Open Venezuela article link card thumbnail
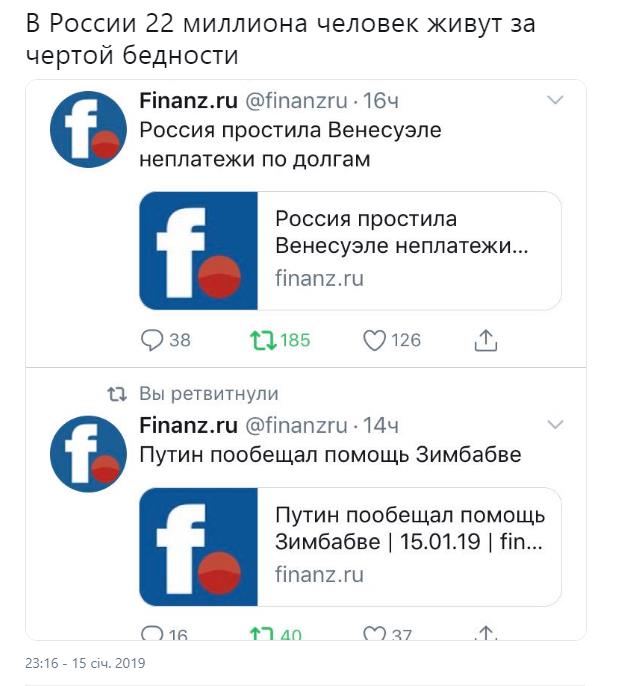 pos(199,250)
